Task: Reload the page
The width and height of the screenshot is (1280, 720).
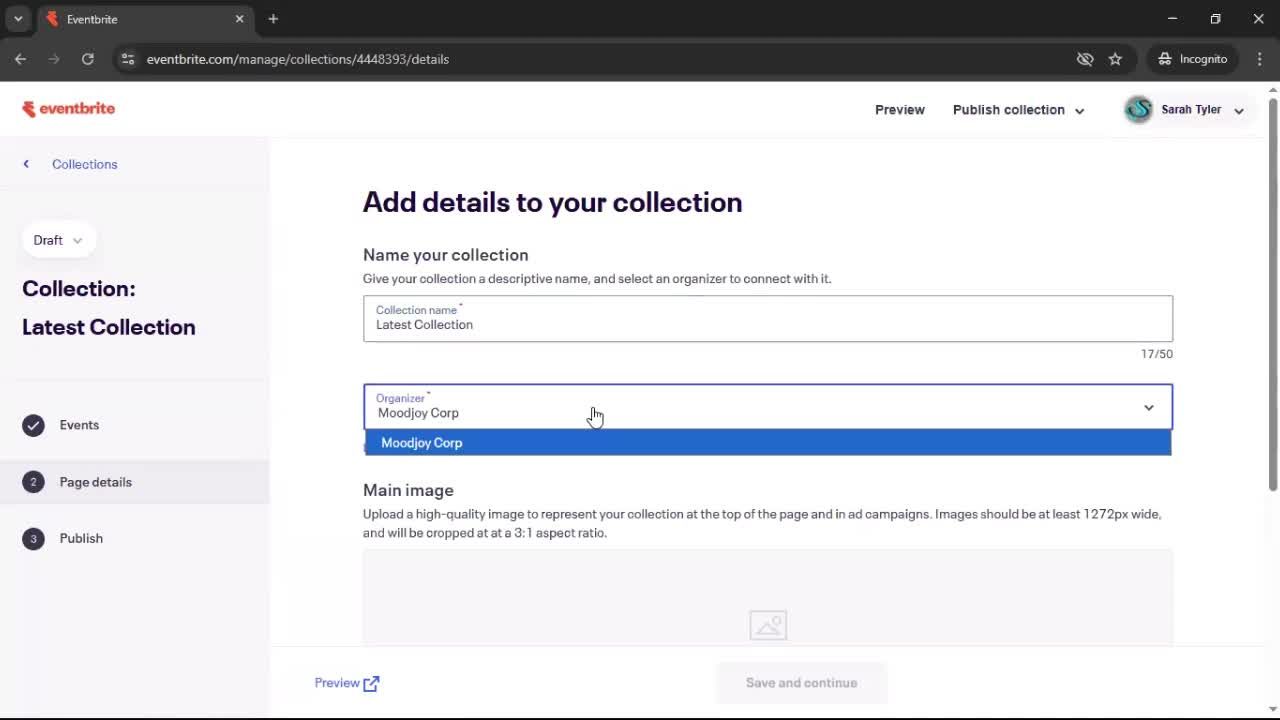Action: (x=88, y=59)
